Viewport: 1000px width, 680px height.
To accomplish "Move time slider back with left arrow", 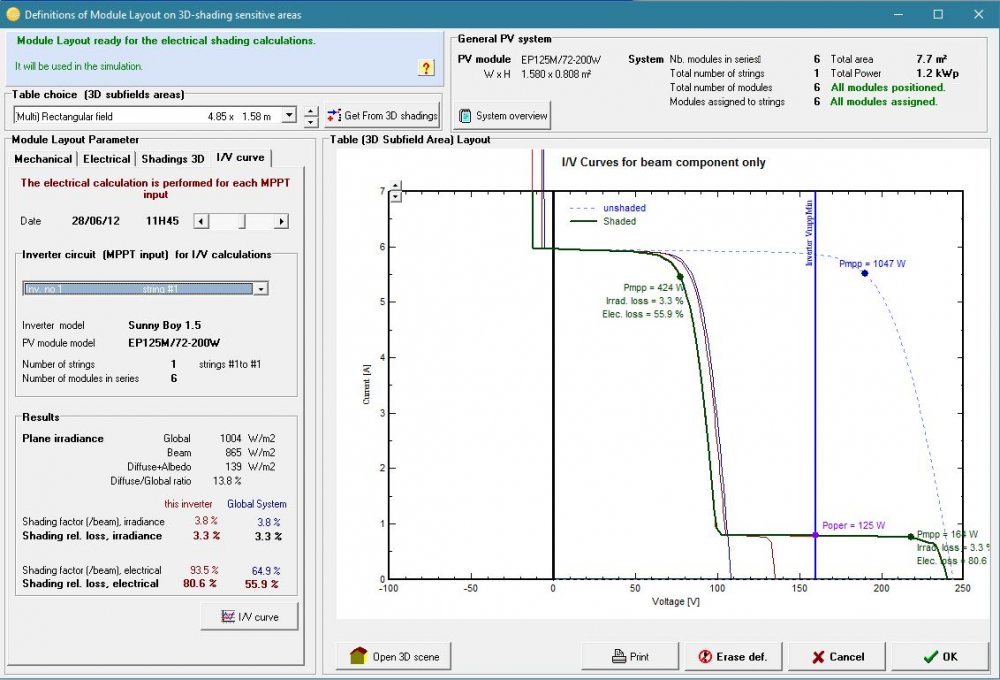I will click(x=200, y=221).
